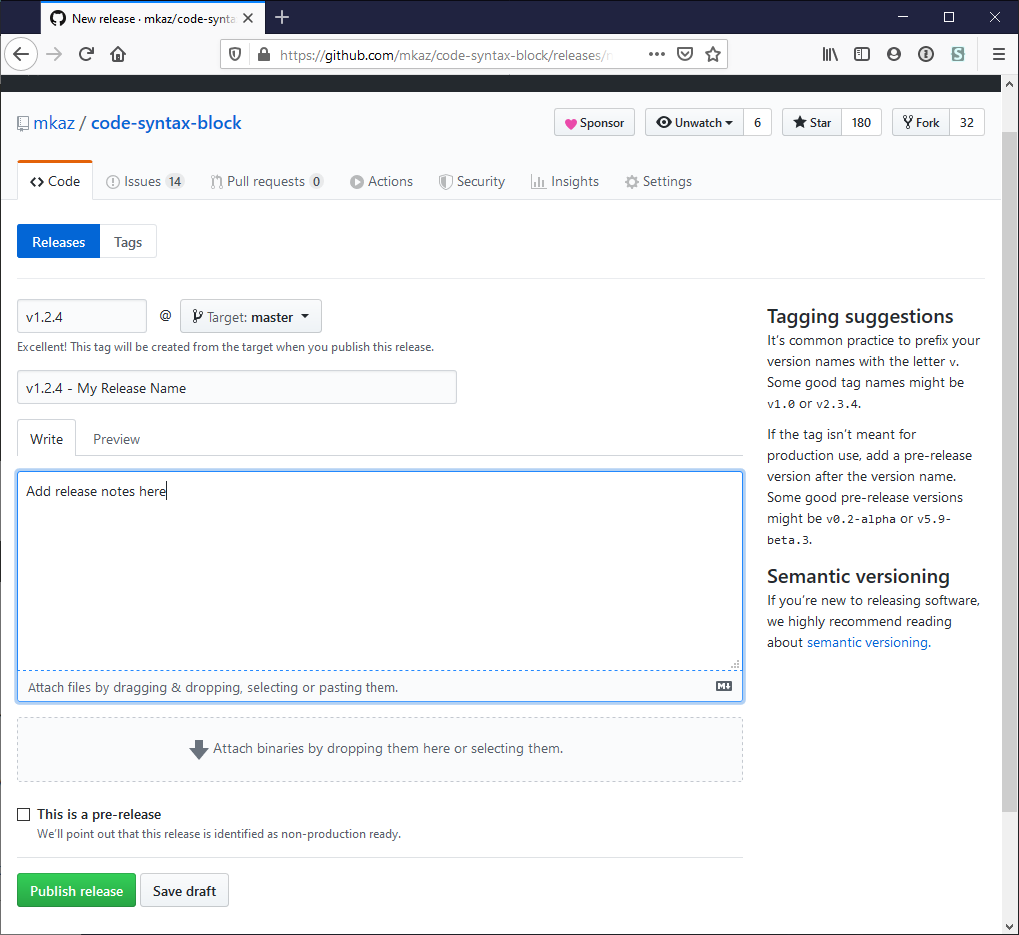The width and height of the screenshot is (1019, 935).
Task: Click the Attach binaries drop zone text
Action: [x=388, y=749]
